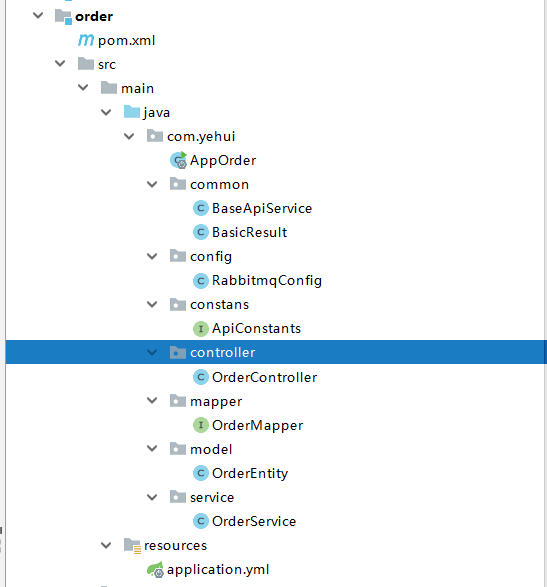Collapse the common package chevron
This screenshot has height=587, width=547.
click(x=152, y=184)
